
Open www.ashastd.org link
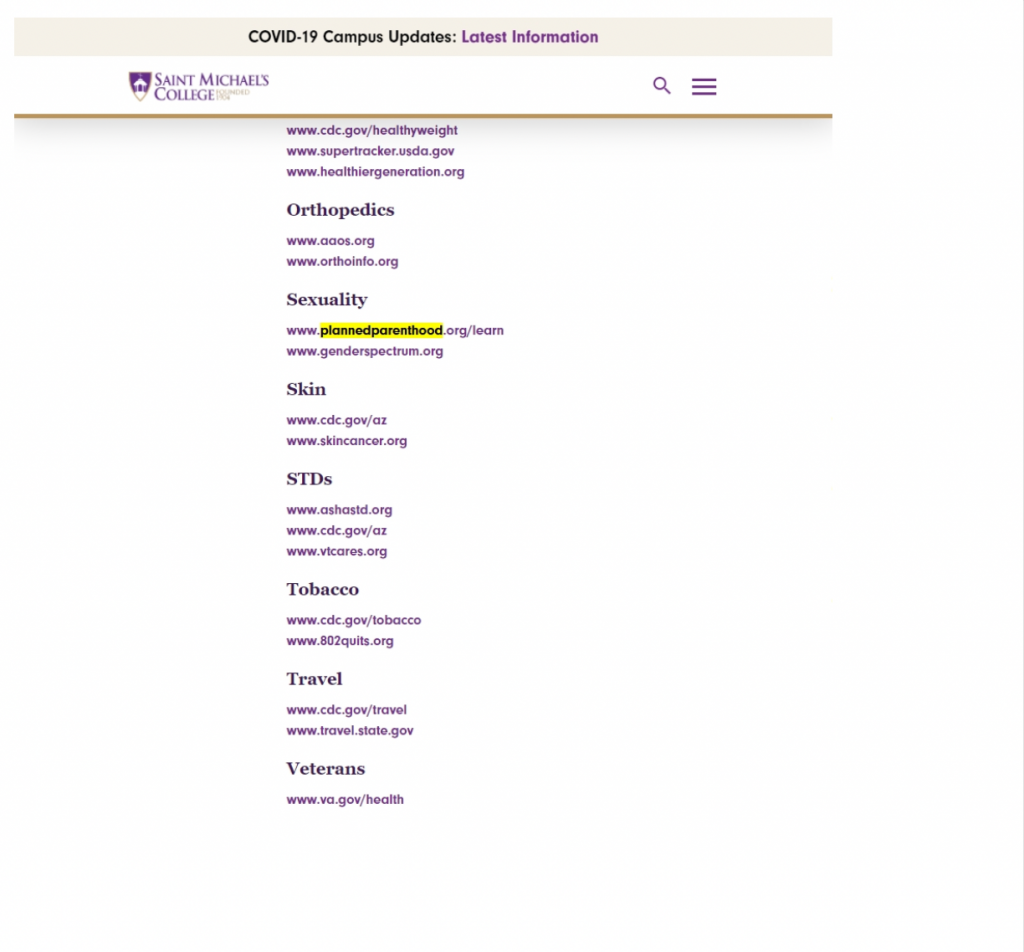click(x=340, y=510)
